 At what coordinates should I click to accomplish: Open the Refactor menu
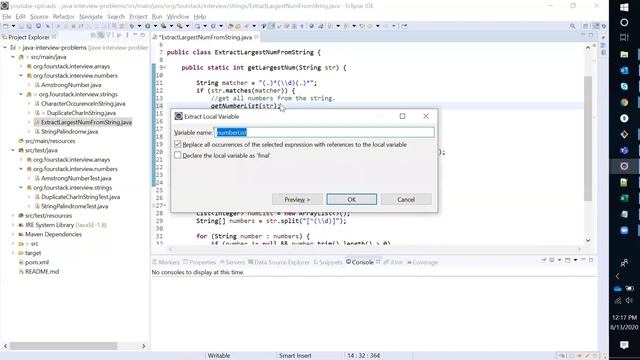tap(64, 17)
